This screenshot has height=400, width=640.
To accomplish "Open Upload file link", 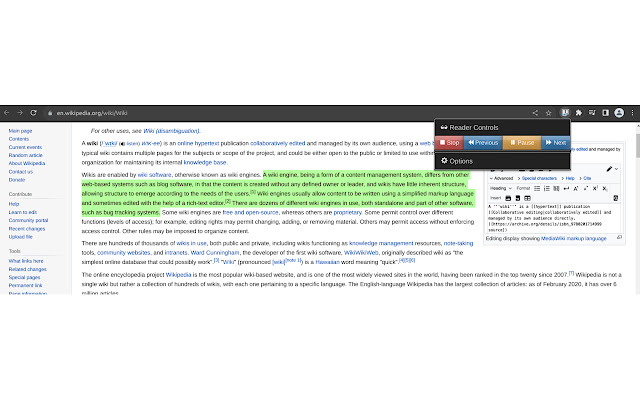I will click(x=20, y=237).
